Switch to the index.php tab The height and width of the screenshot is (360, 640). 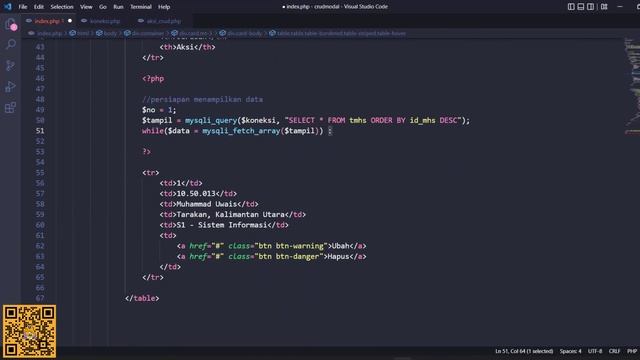49,21
